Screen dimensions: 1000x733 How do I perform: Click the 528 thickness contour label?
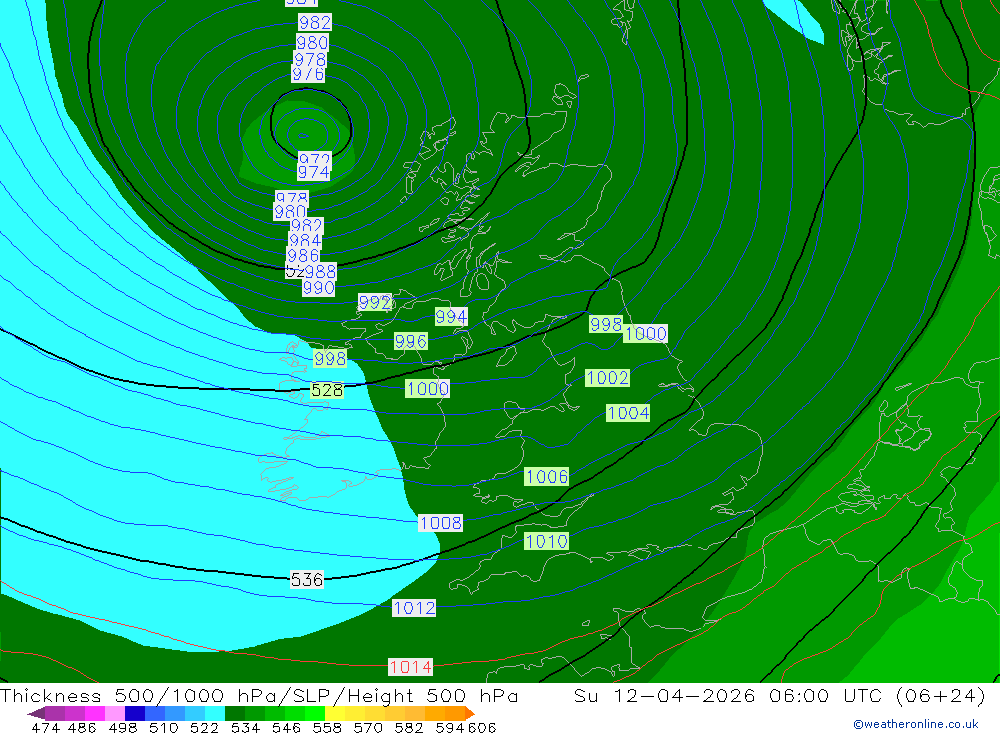327,390
